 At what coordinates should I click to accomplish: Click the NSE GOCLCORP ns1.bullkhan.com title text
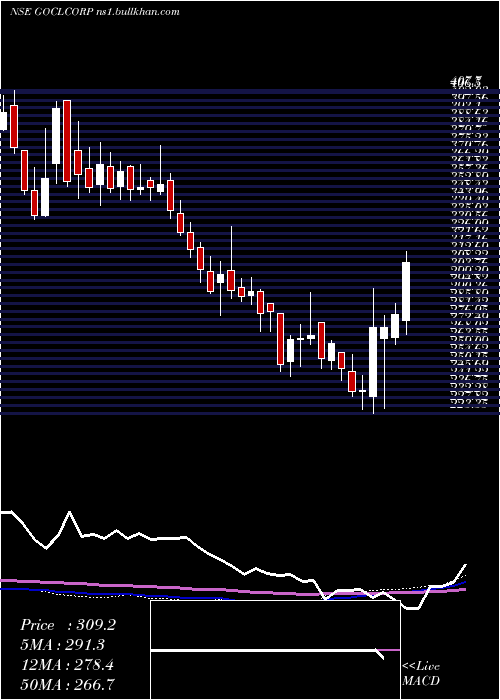pos(95,11)
